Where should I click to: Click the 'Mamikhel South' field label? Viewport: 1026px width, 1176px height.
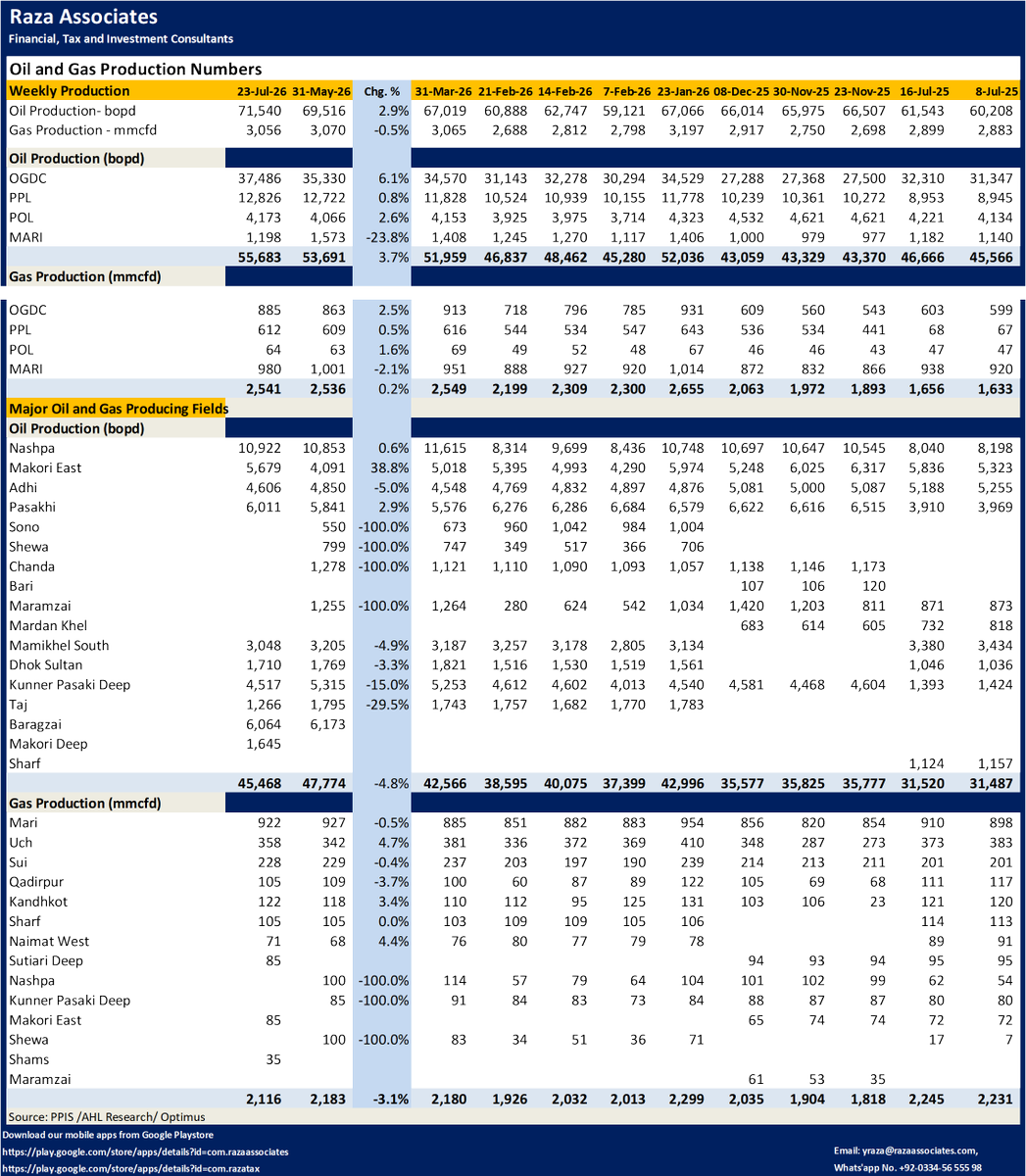coord(59,645)
